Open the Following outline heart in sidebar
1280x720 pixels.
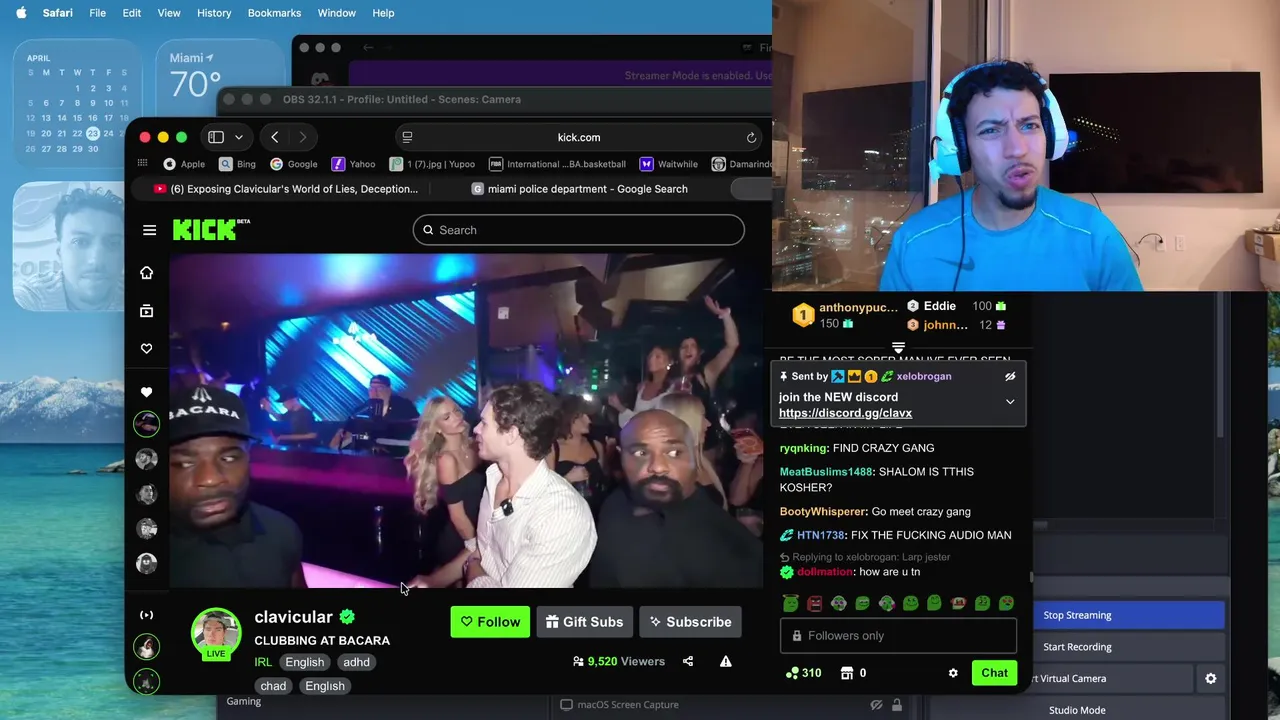(147, 349)
